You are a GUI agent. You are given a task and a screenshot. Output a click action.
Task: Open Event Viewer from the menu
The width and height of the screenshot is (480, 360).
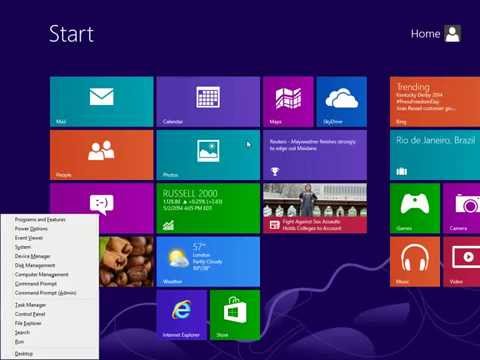pos(50,238)
